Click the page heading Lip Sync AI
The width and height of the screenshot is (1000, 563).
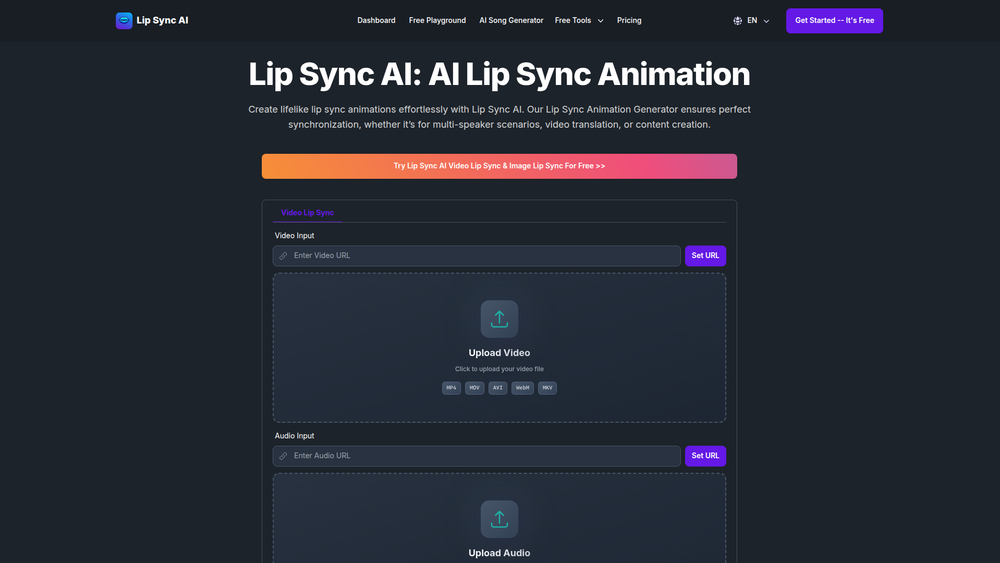tap(499, 74)
